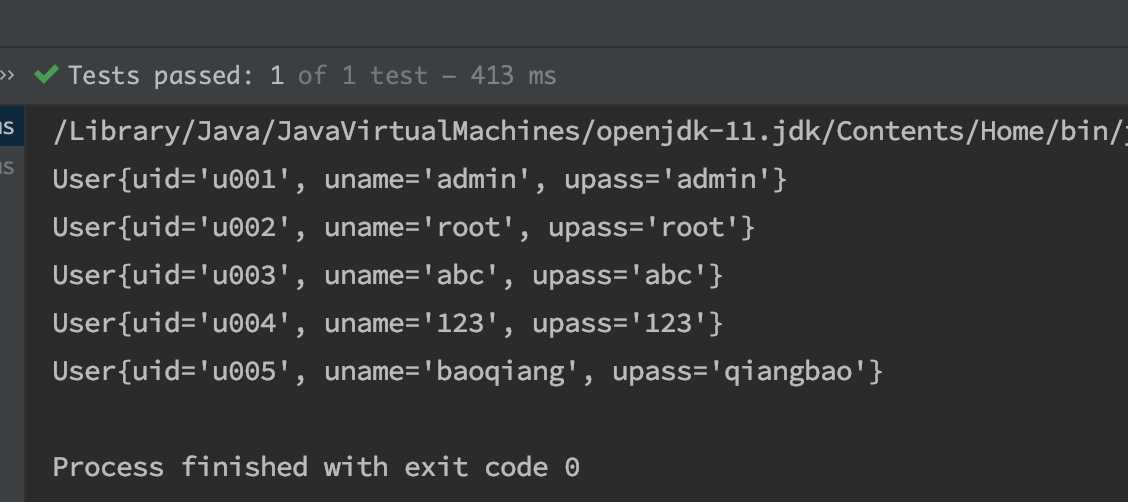1128x502 pixels.
Task: Select the highlighted test row in the tree
Action: coord(12,127)
